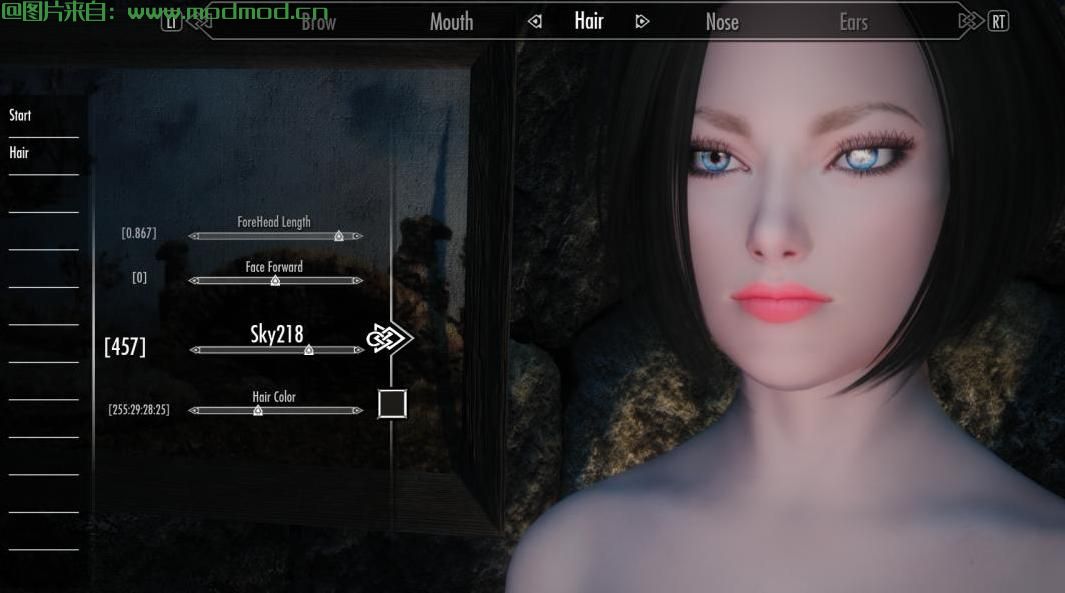The height and width of the screenshot is (593, 1065).
Task: Click the ForeHead Length slider's right end arrow
Action: [x=357, y=237]
